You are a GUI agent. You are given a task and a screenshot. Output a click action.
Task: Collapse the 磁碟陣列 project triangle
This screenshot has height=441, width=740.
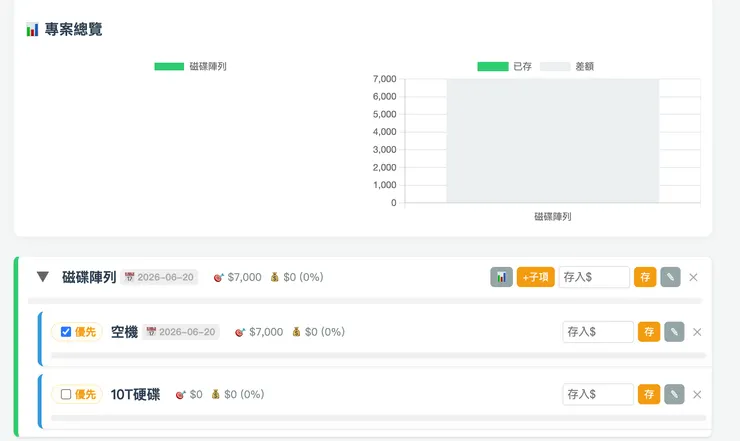tap(43, 277)
